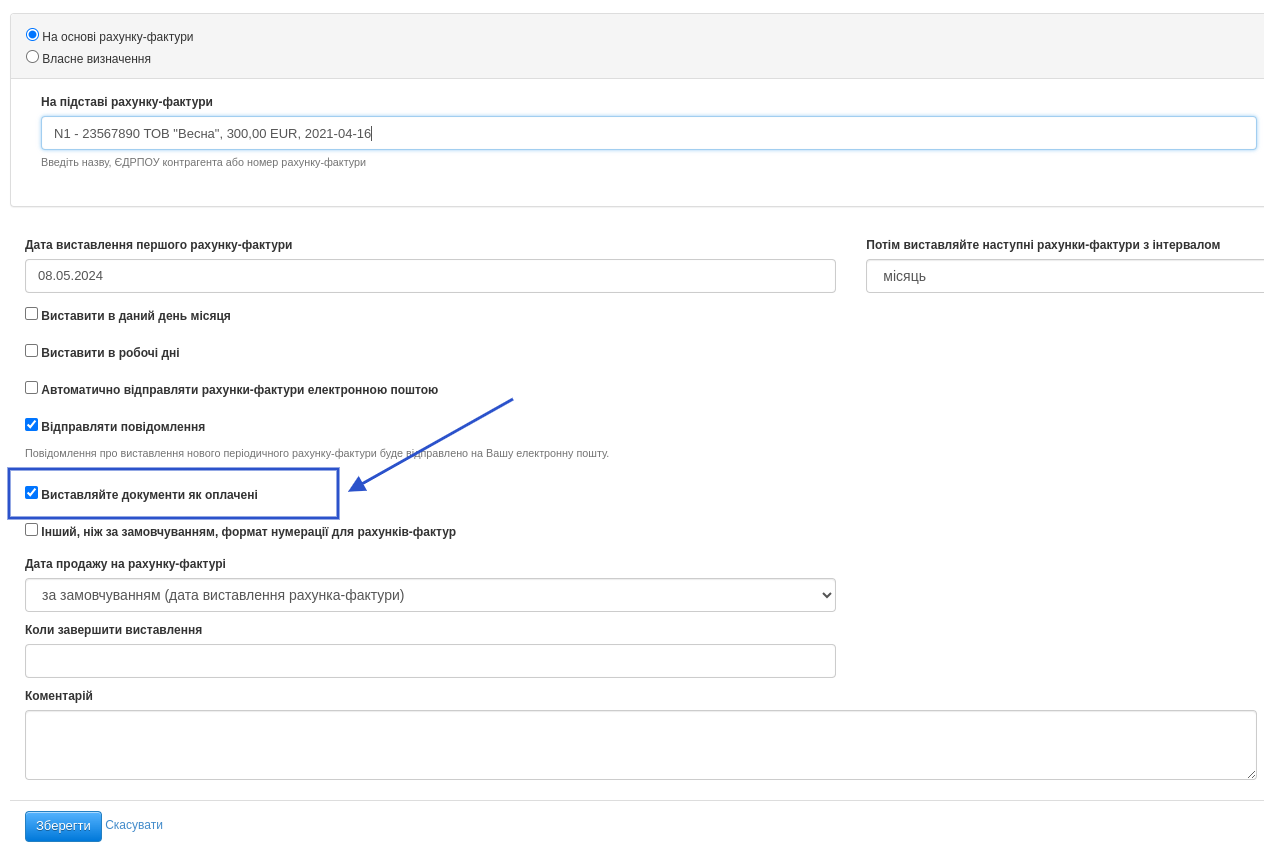Check the non-default numbering format checkbox

32,530
